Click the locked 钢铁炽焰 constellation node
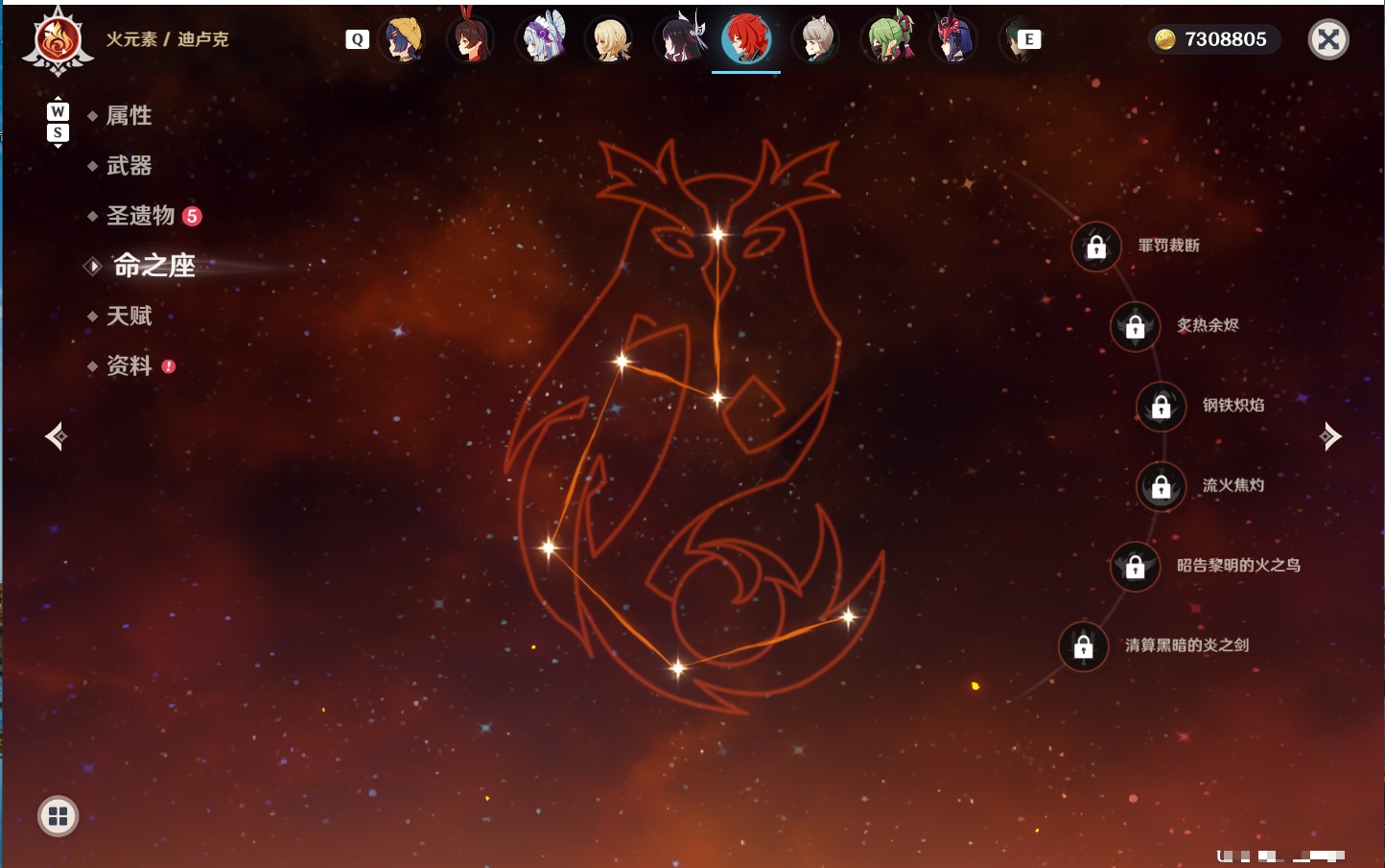This screenshot has height=868, width=1385. pyautogui.click(x=1162, y=407)
